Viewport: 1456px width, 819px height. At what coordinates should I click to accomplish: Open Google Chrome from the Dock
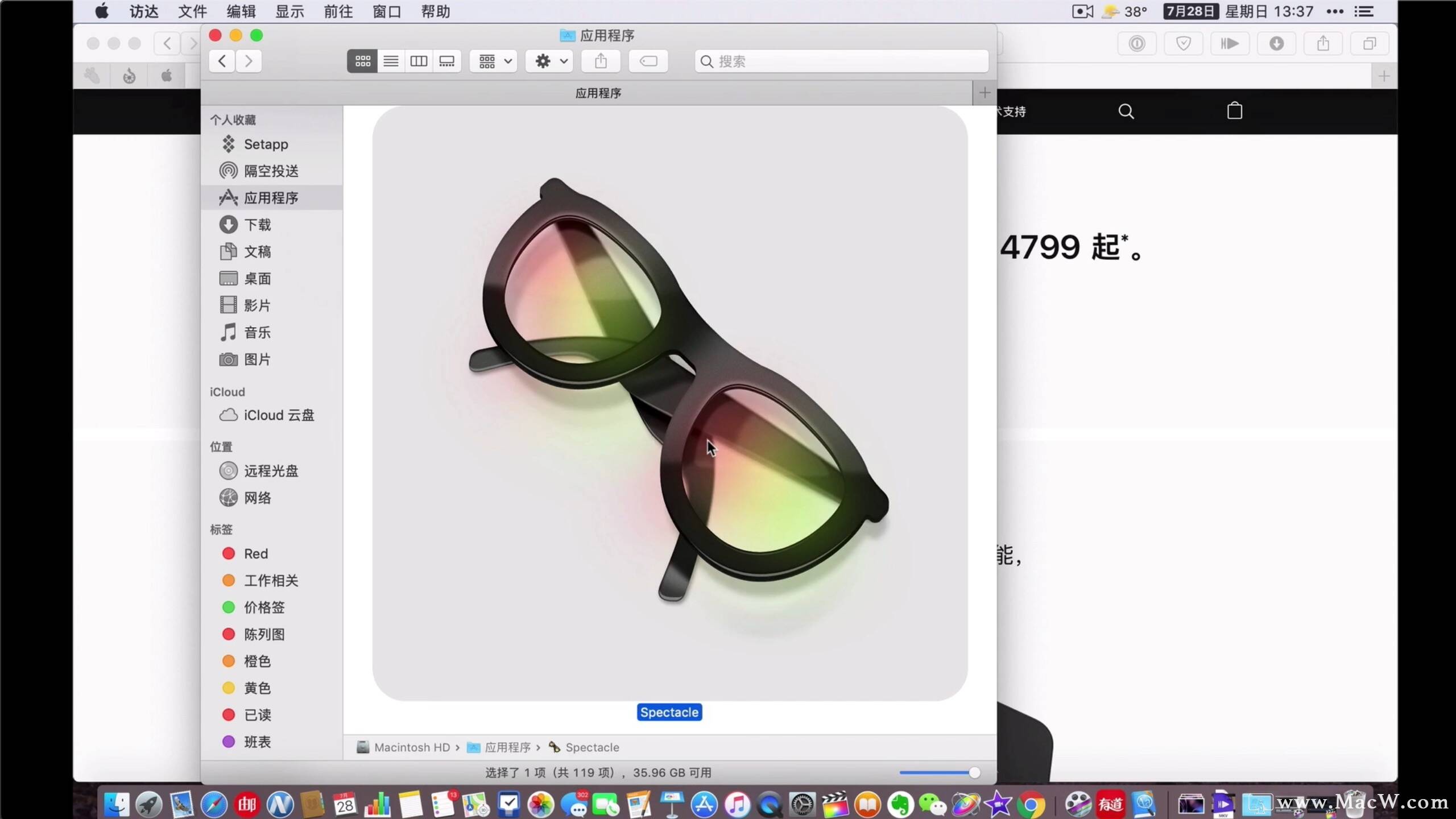[x=1031, y=804]
